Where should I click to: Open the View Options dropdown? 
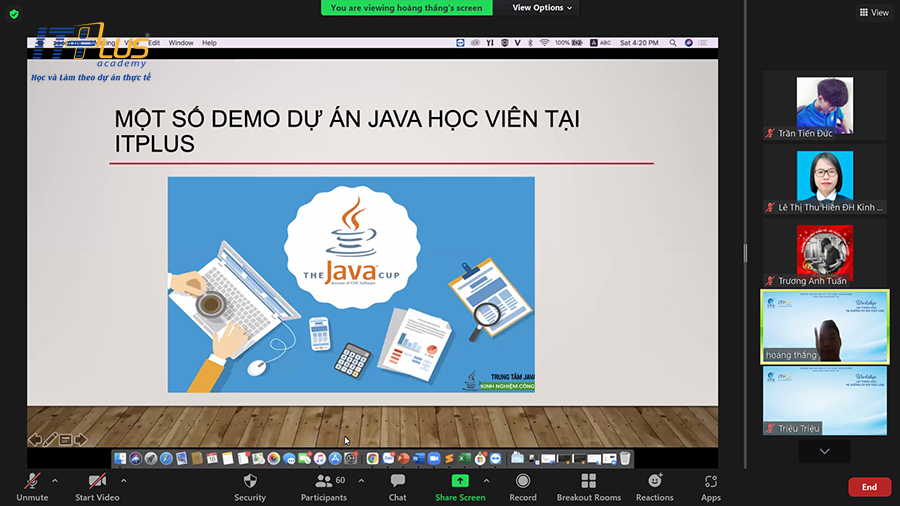543,8
